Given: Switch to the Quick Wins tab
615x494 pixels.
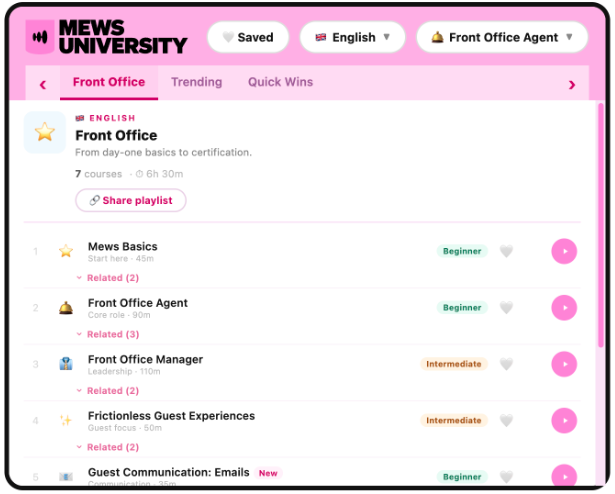Looking at the screenshot, I should point(280,82).
